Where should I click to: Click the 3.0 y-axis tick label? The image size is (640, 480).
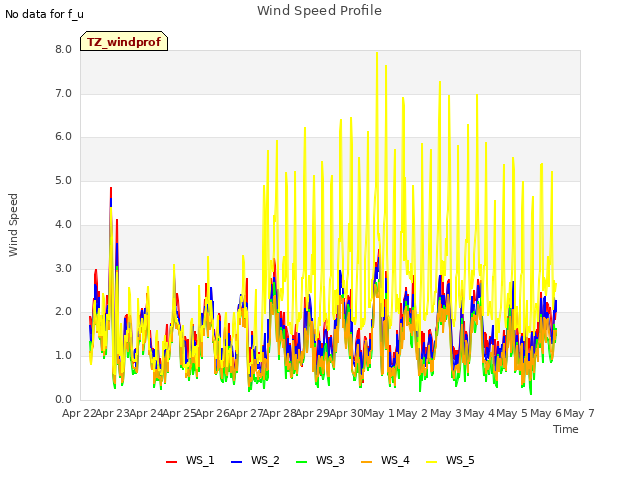tap(63, 269)
